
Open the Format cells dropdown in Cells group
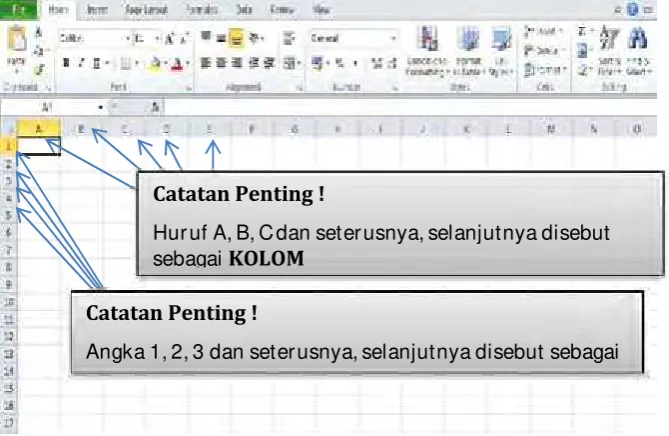[545, 70]
